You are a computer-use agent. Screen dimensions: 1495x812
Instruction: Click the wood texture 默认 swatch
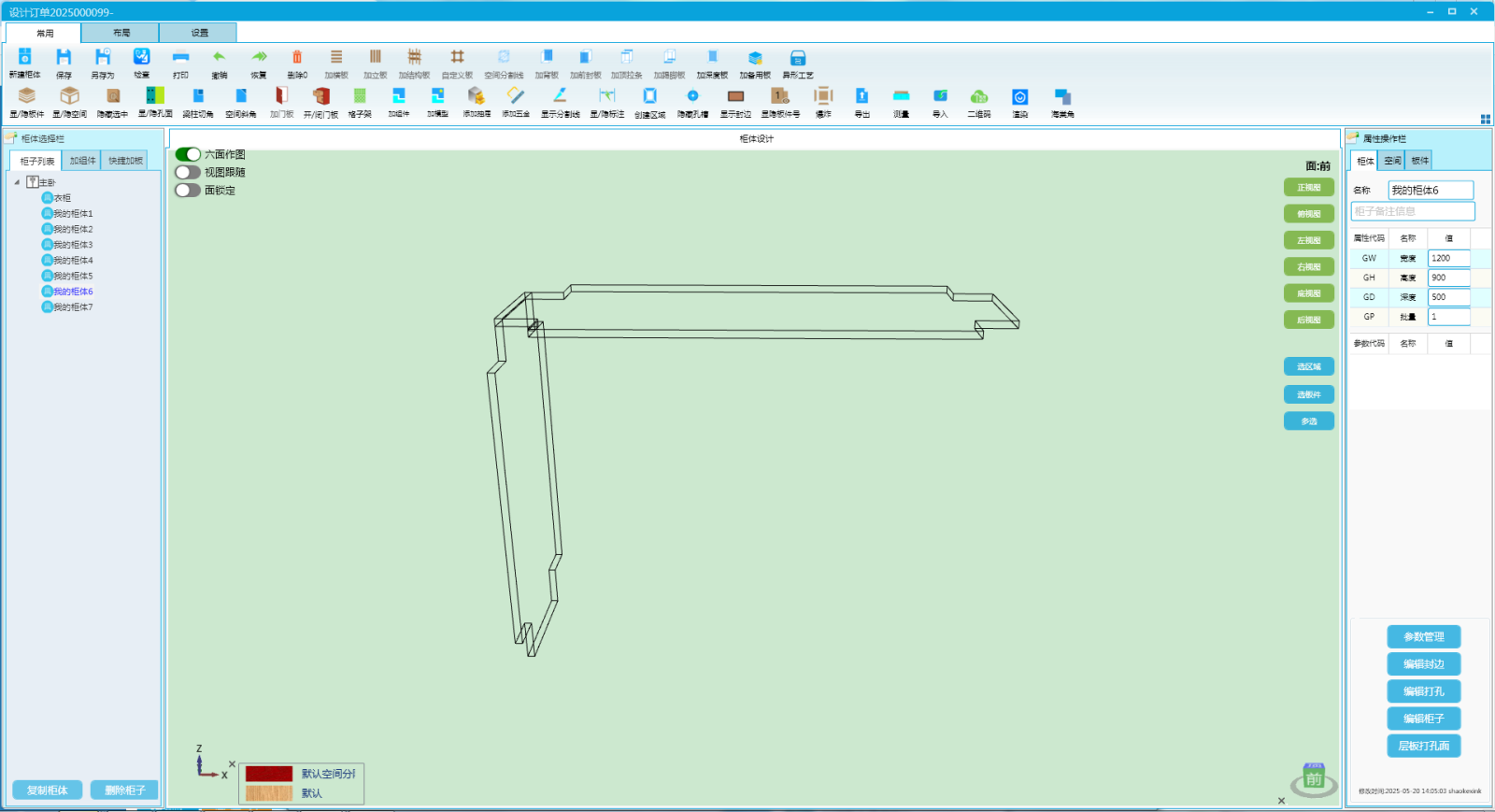click(269, 793)
